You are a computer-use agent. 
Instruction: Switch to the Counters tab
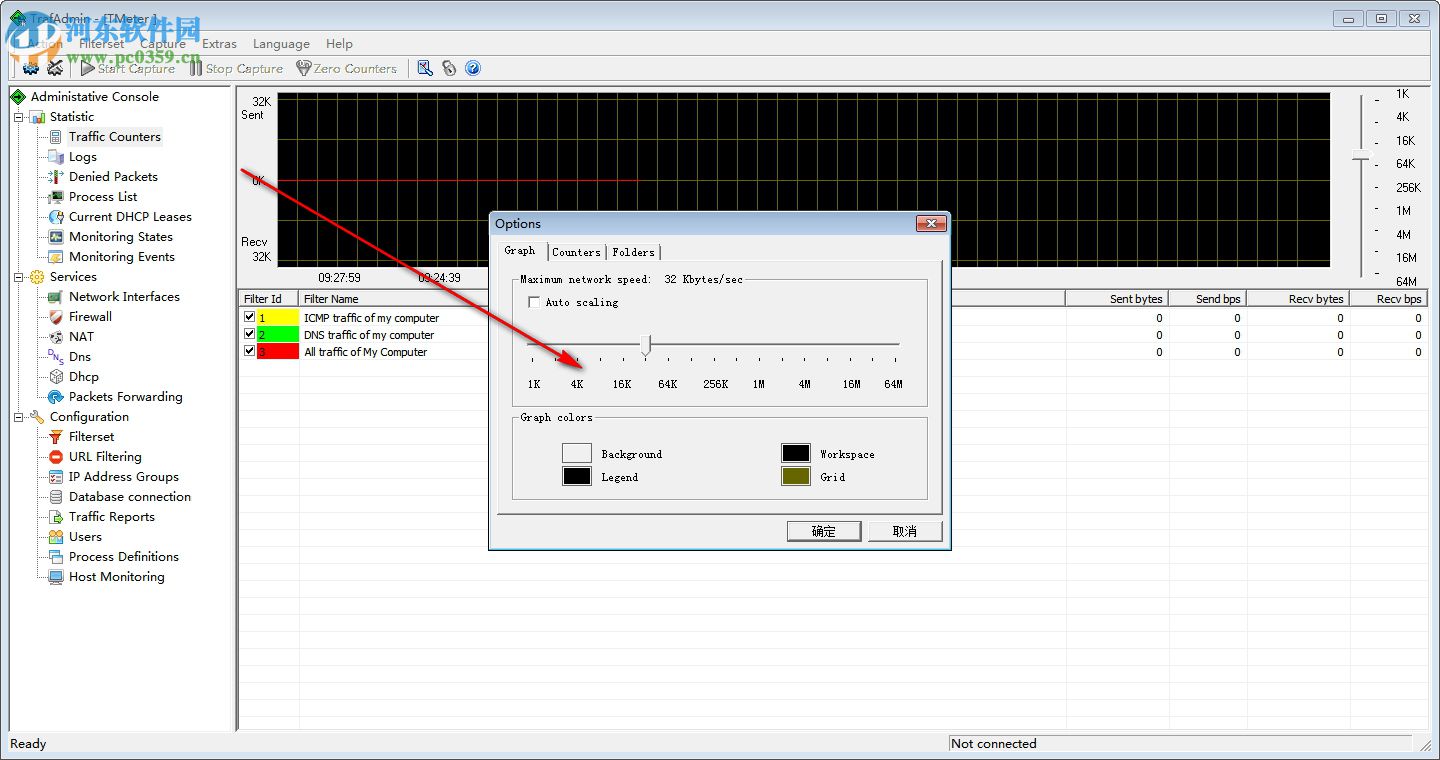pos(576,252)
